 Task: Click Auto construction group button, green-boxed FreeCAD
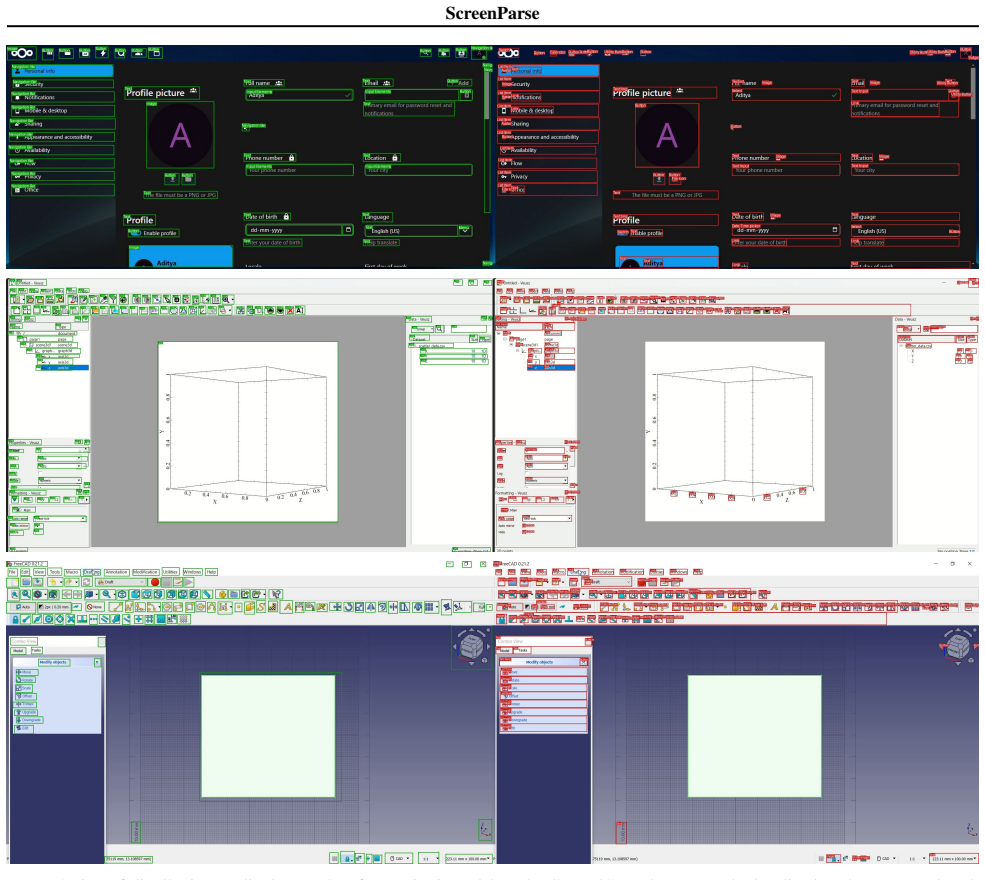[21, 607]
